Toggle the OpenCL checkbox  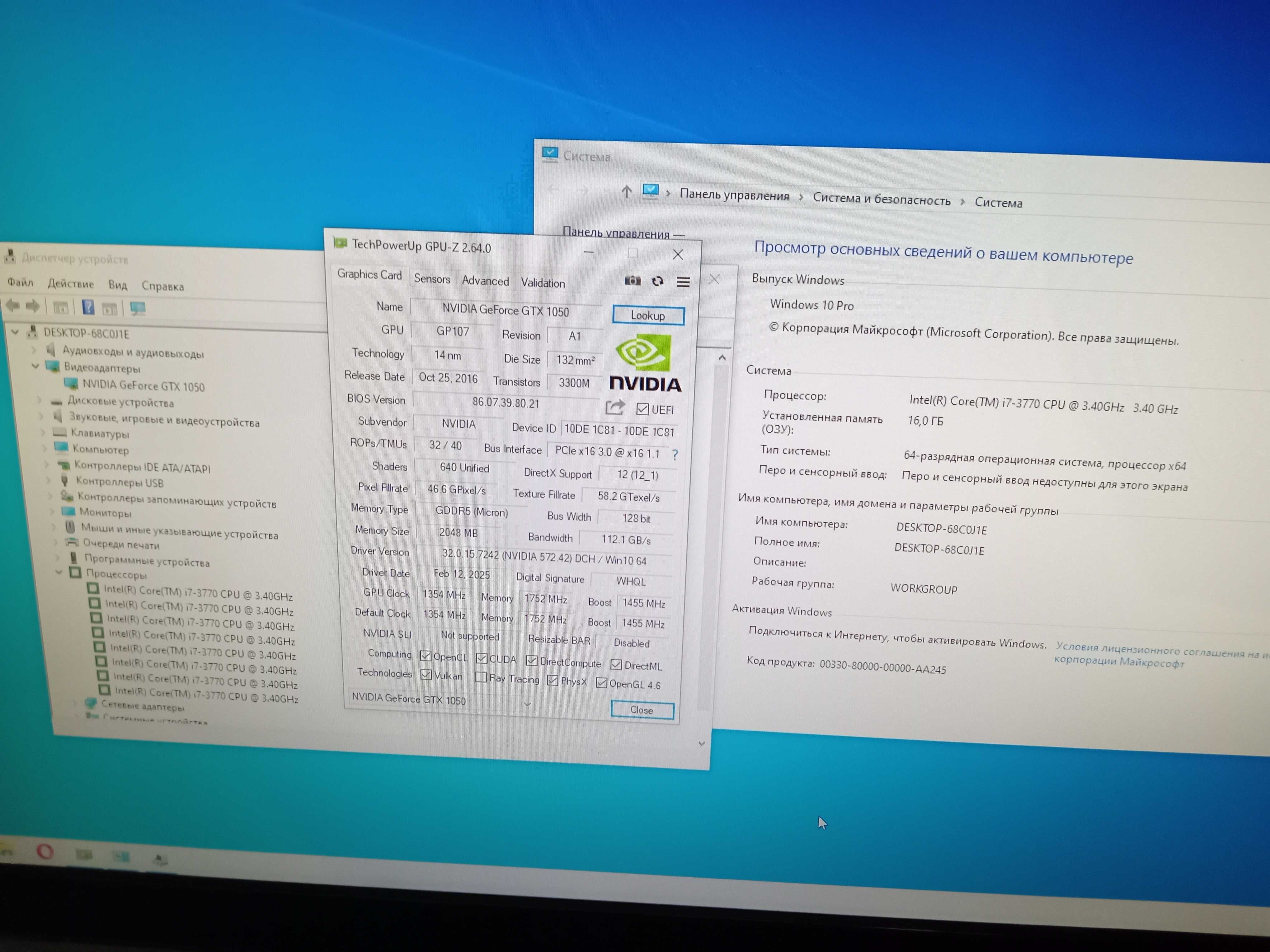coord(426,656)
